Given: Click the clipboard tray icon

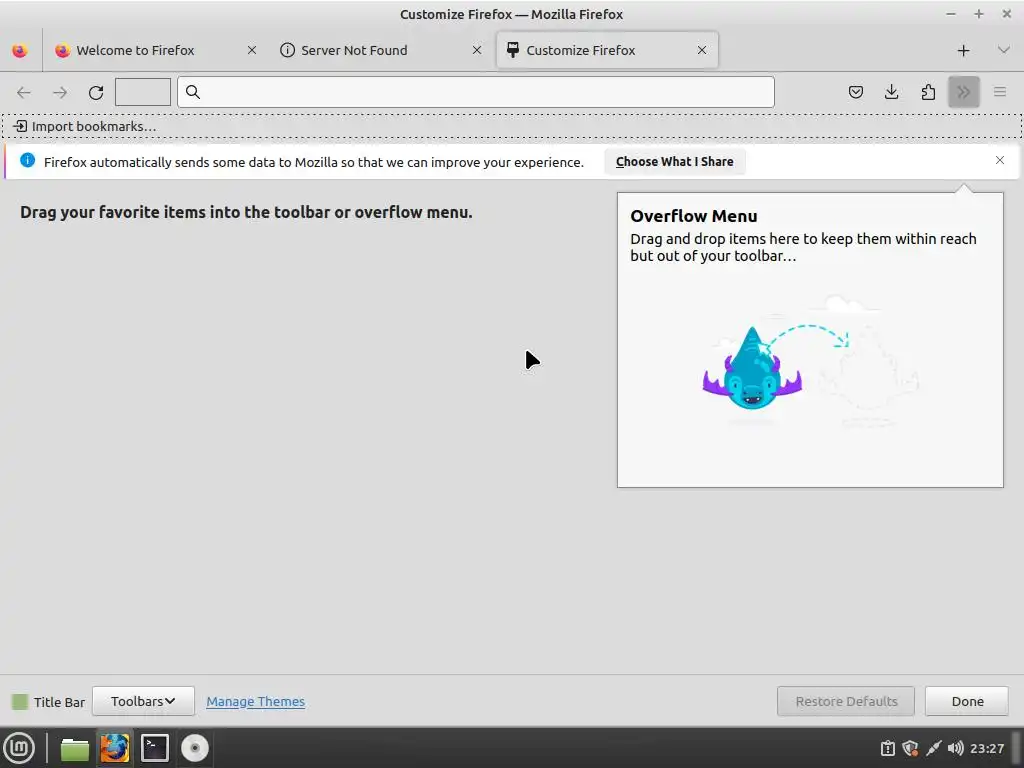Looking at the screenshot, I should click(888, 748).
